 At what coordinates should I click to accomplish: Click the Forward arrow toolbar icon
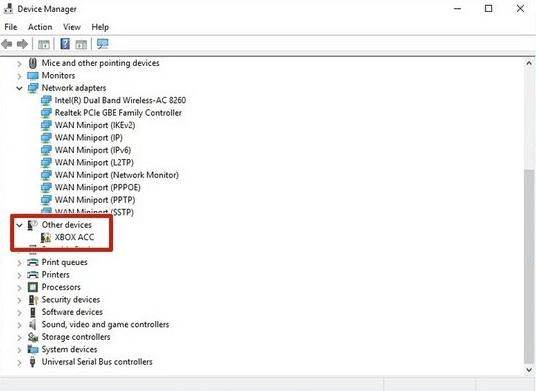(x=22, y=44)
